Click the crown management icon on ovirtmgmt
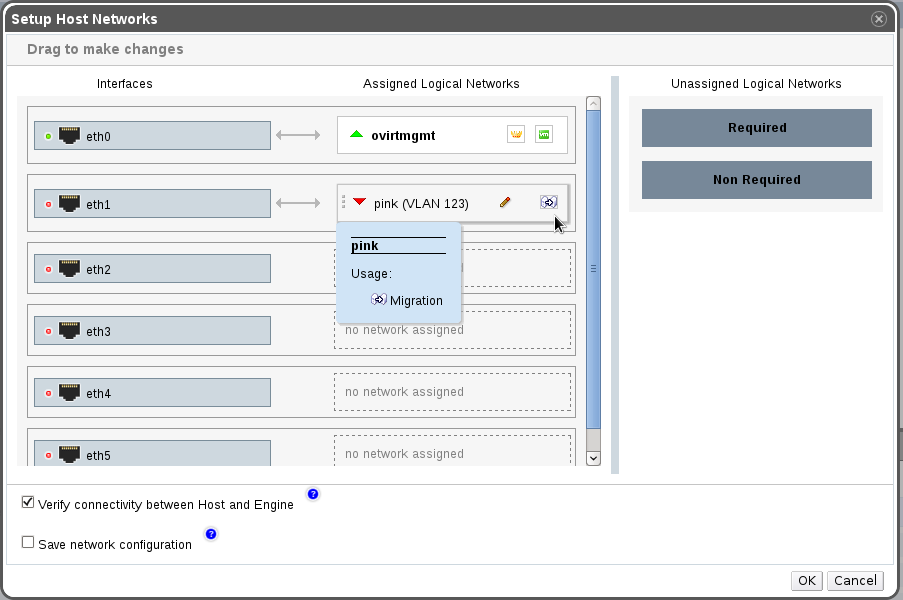This screenshot has width=903, height=600. [x=516, y=134]
